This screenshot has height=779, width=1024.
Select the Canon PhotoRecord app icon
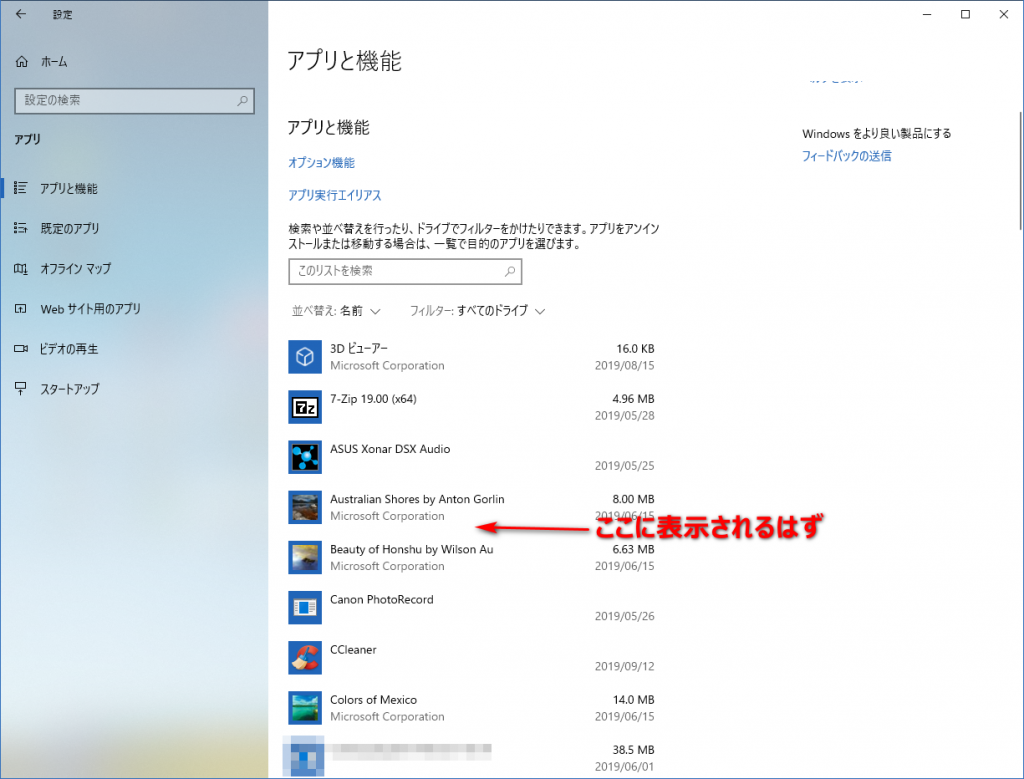(304, 607)
